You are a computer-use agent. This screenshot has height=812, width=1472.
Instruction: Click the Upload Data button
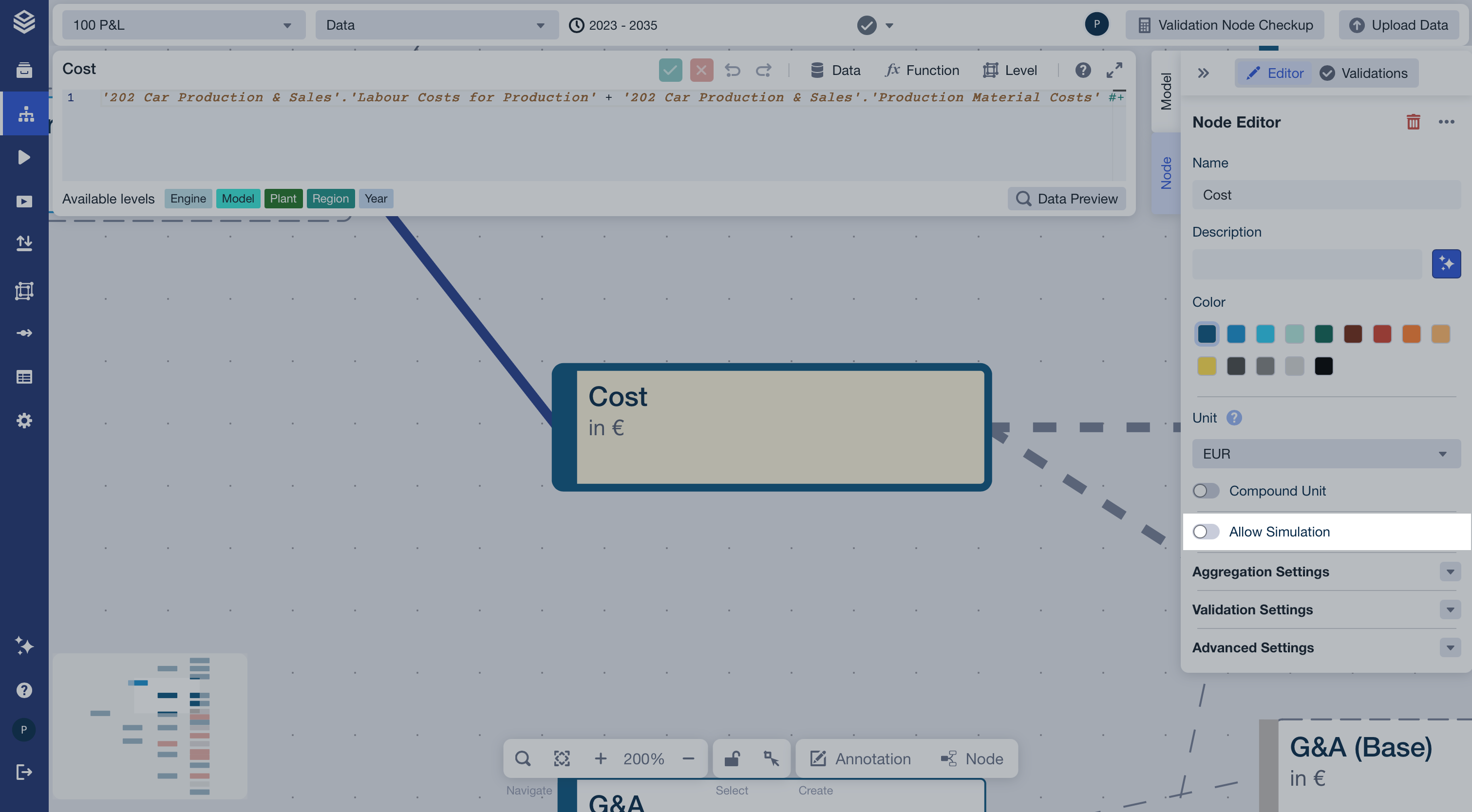pos(1398,25)
